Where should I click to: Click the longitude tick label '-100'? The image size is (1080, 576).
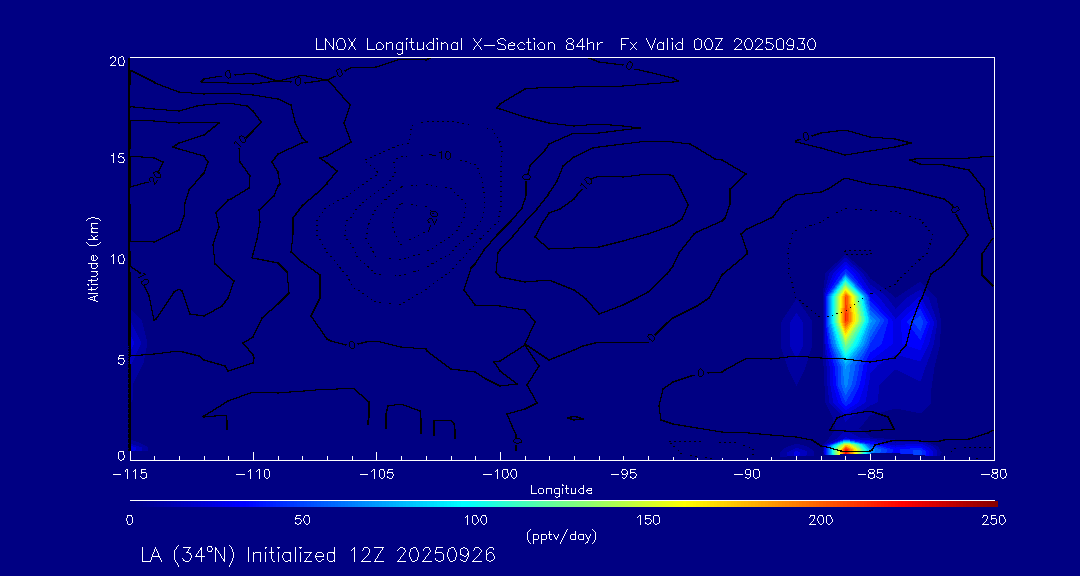click(500, 475)
